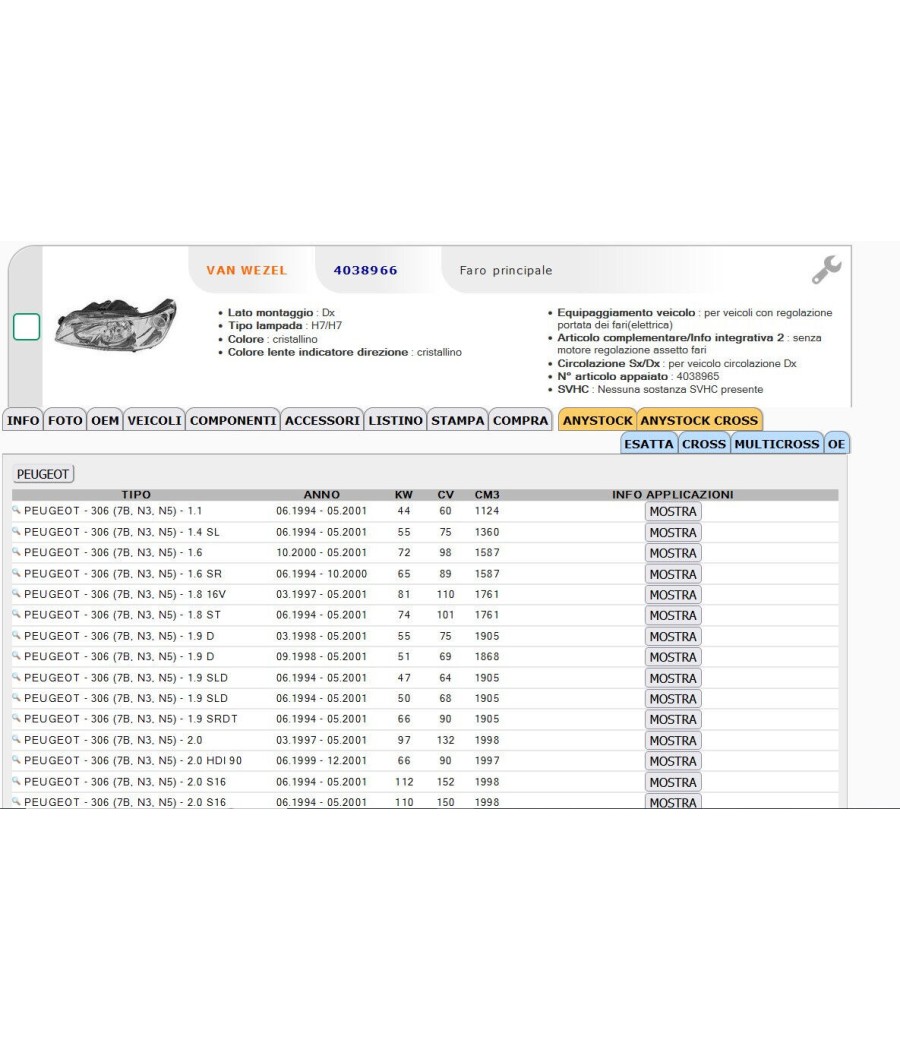Click row PEUGEOT 306 2.0 HDI 90
This screenshot has width=900, height=1050.
point(425,761)
